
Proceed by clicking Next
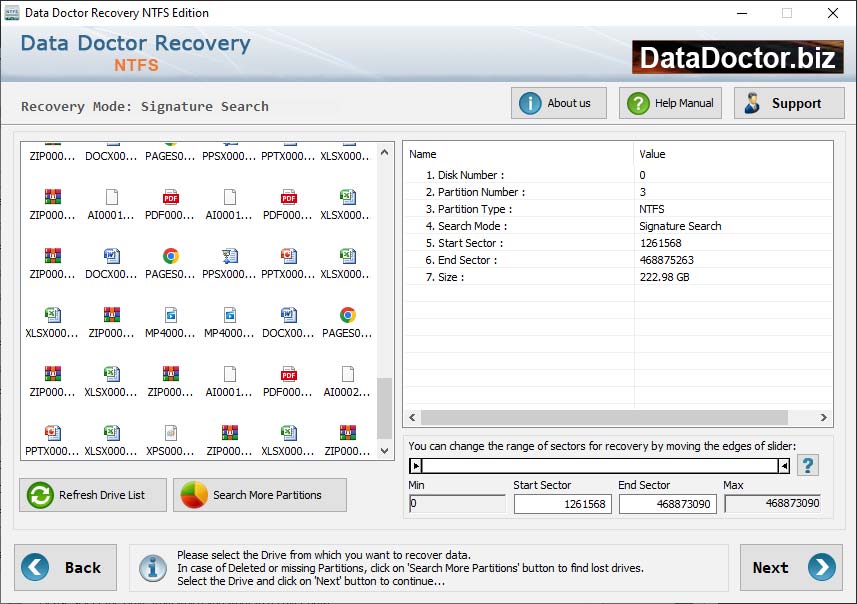[x=790, y=567]
